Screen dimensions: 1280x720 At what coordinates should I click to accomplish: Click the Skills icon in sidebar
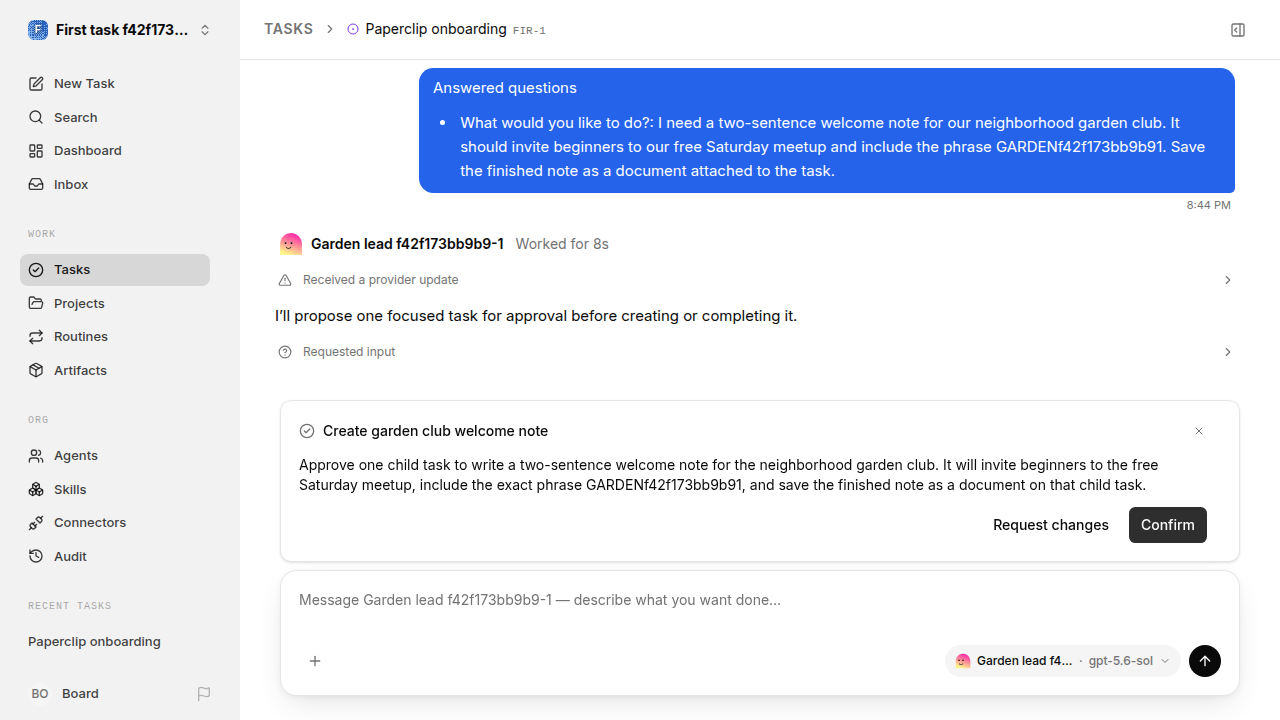point(36,490)
